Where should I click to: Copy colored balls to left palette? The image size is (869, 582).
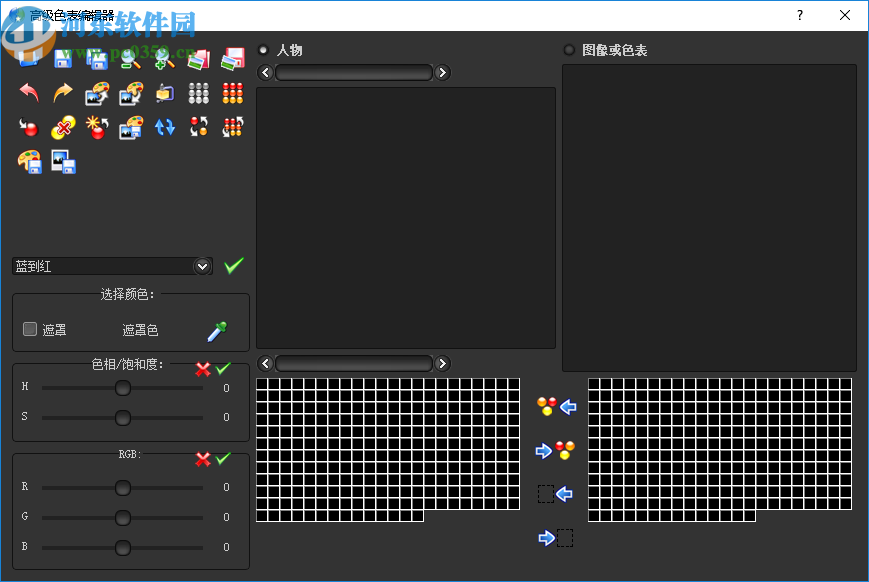(x=557, y=406)
